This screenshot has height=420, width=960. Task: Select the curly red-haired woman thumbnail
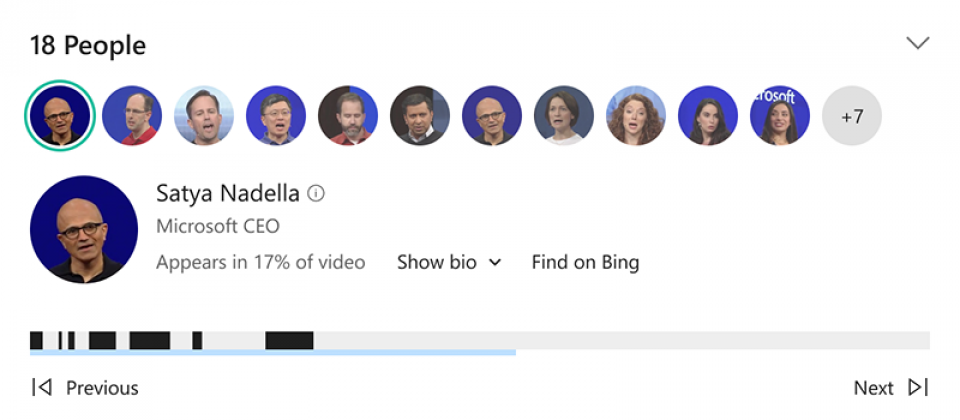pyautogui.click(x=636, y=116)
